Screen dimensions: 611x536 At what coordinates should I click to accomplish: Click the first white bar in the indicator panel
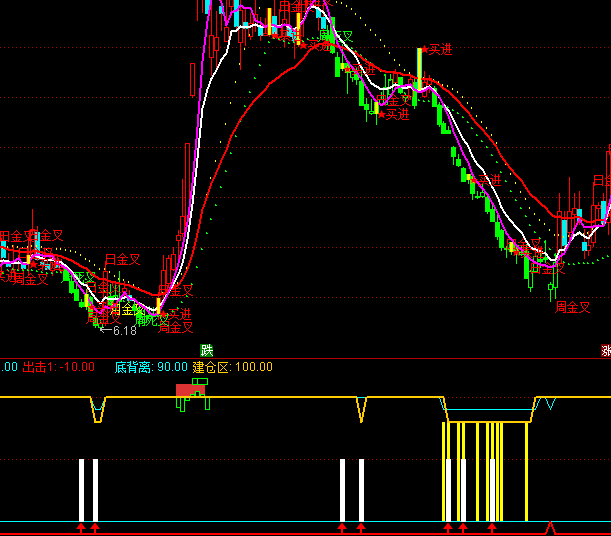(x=82, y=489)
